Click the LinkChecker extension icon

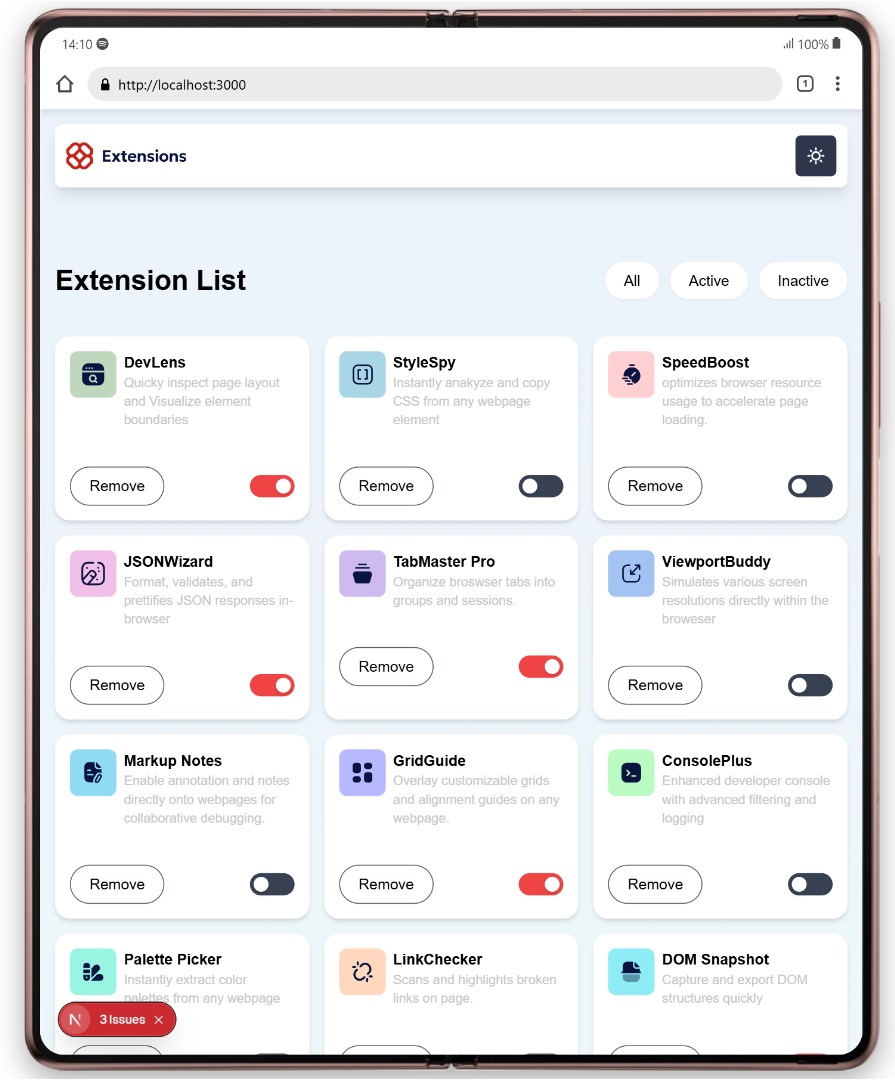[362, 972]
